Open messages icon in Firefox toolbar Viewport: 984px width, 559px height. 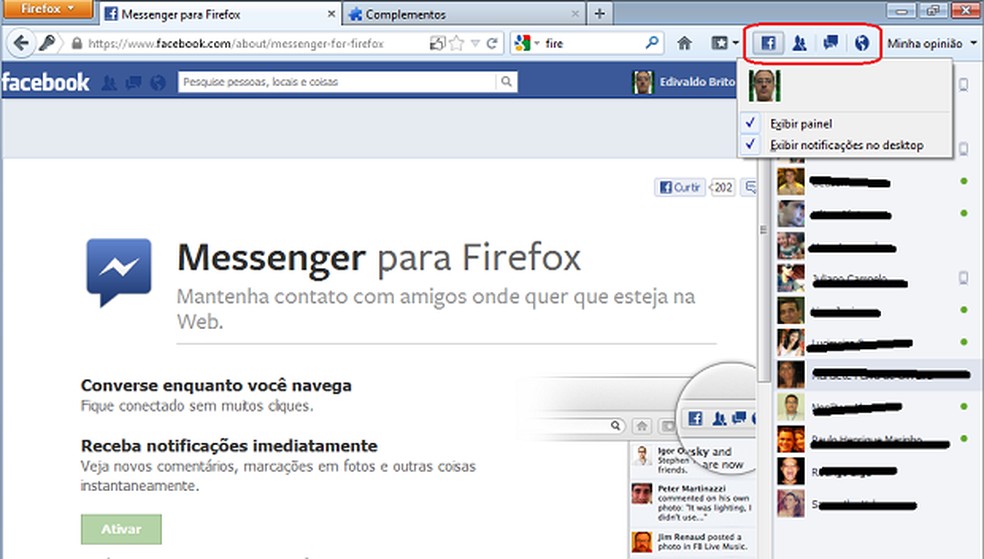click(x=831, y=43)
